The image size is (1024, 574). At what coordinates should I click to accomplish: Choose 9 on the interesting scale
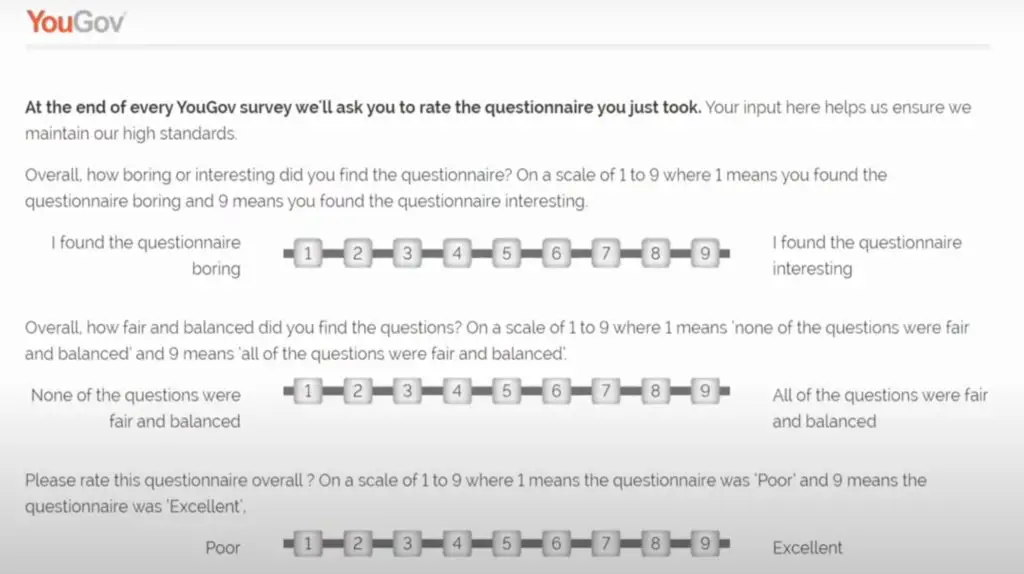(x=705, y=253)
